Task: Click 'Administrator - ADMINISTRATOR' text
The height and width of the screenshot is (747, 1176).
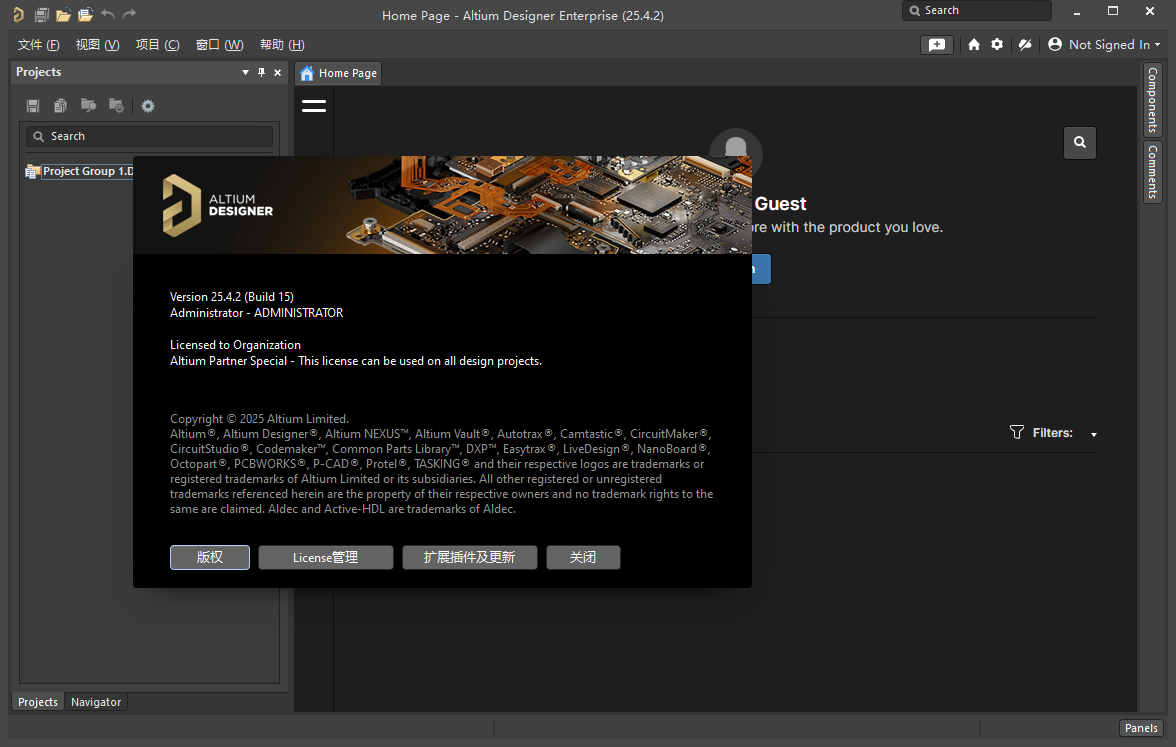Action: point(256,313)
